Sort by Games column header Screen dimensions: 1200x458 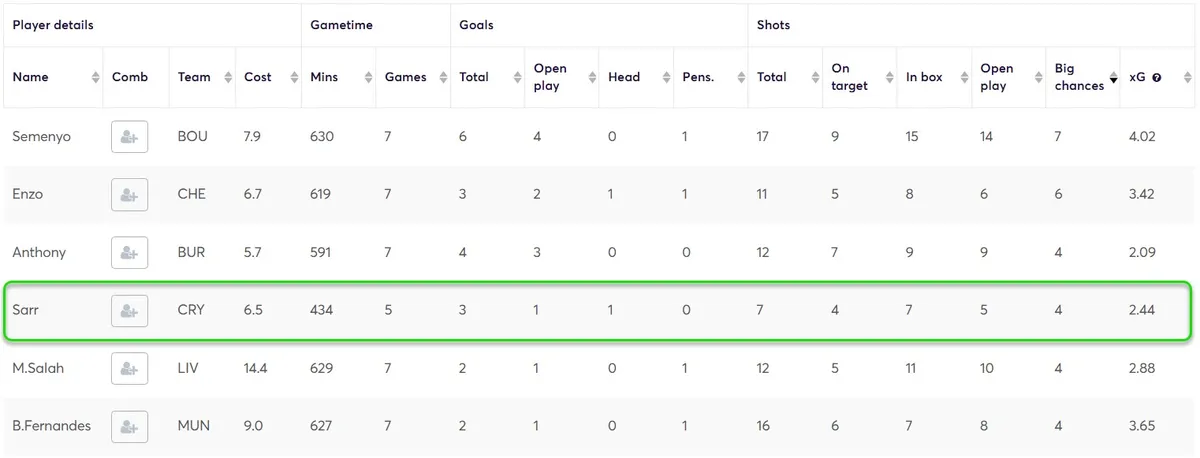405,77
